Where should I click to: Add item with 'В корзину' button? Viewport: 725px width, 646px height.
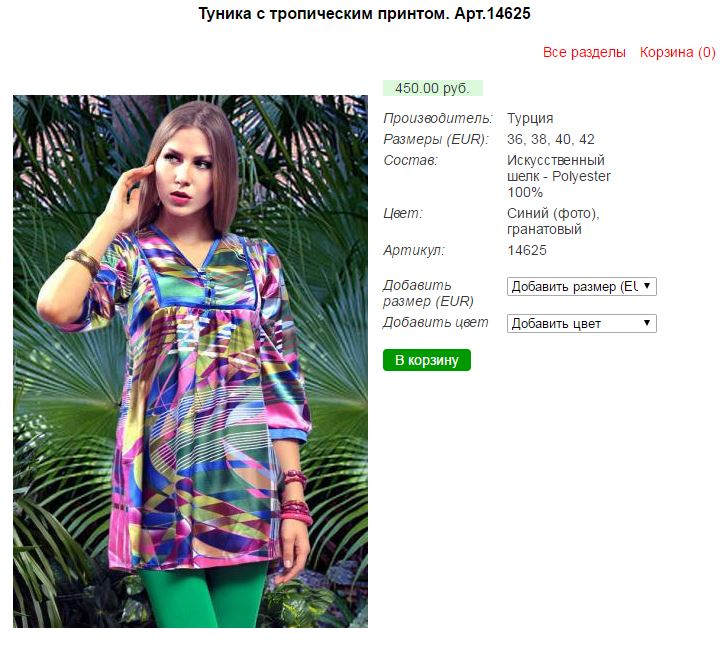(426, 360)
